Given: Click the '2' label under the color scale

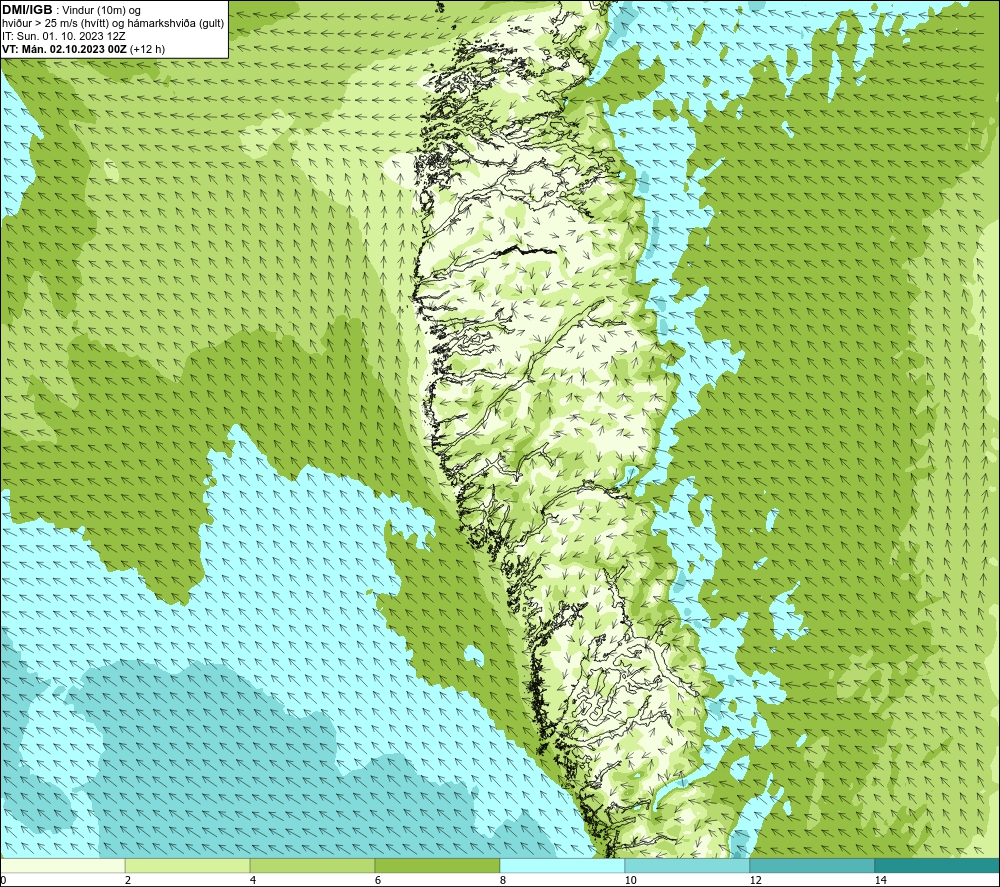Looking at the screenshot, I should tap(128, 880).
